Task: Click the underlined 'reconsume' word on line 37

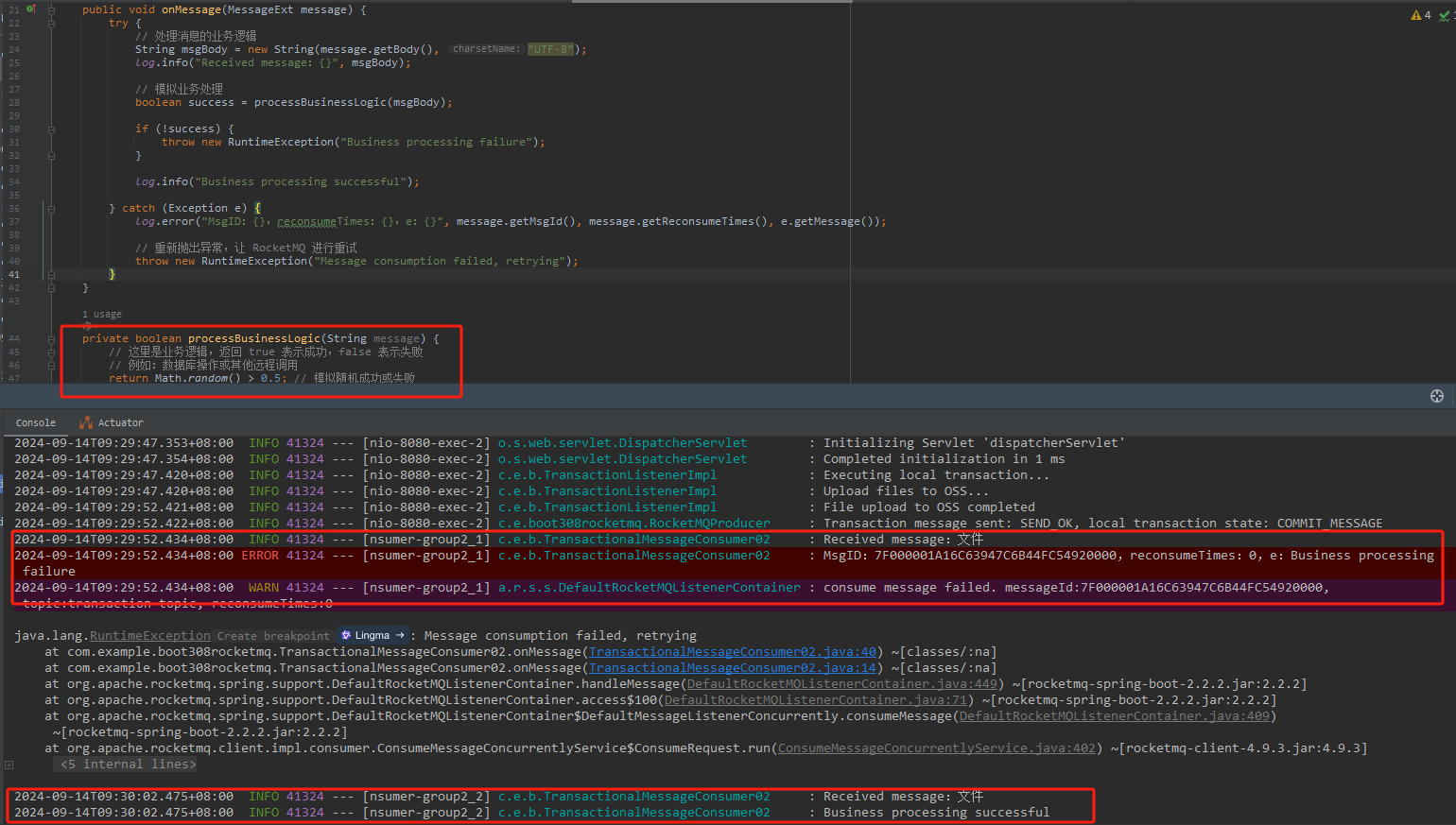Action: point(307,221)
